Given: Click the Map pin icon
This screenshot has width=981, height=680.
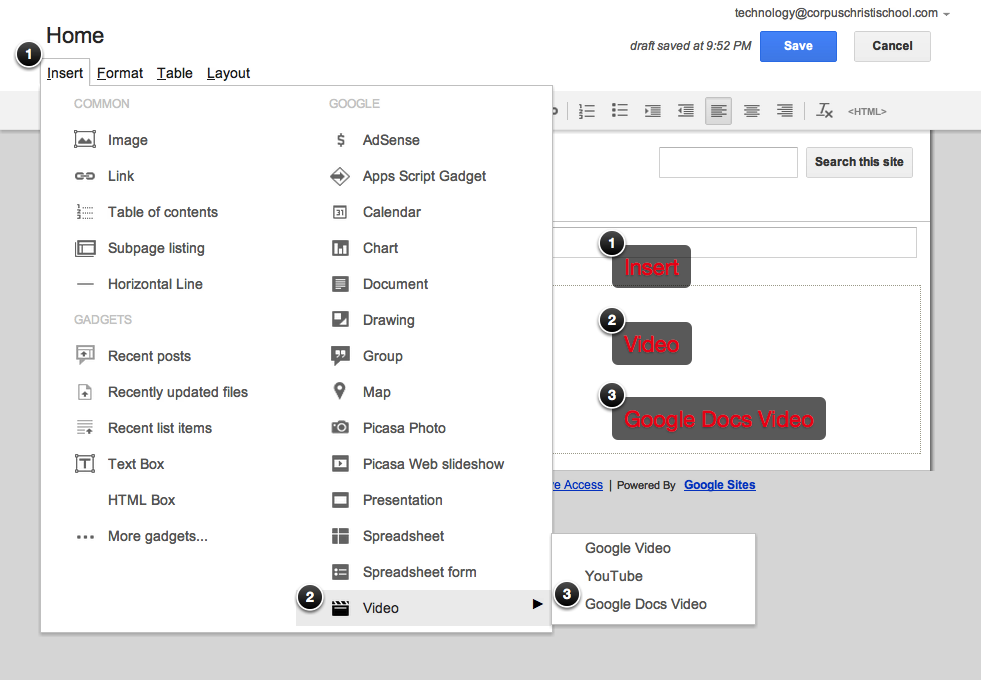Looking at the screenshot, I should (x=340, y=391).
